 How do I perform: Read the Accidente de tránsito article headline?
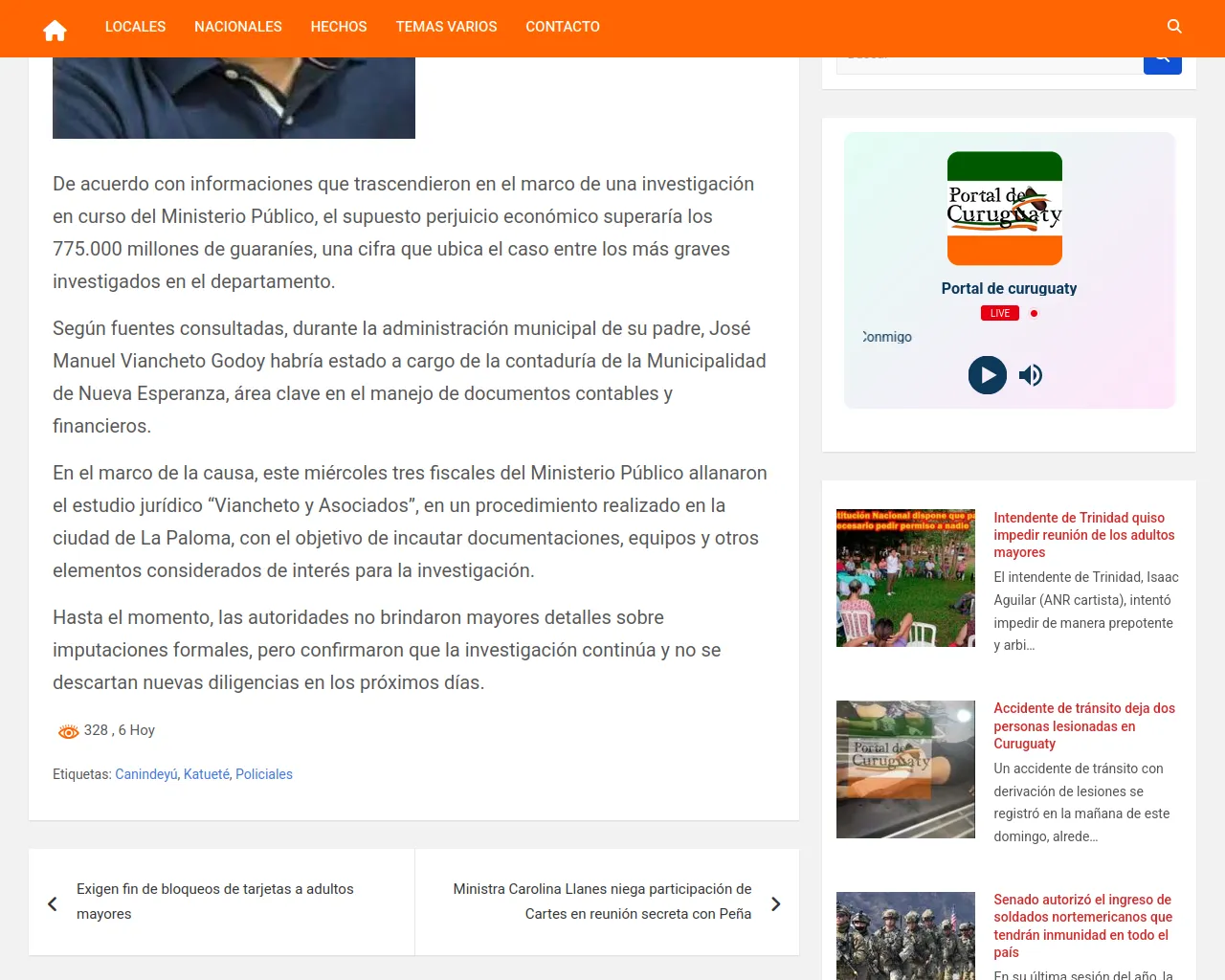(x=1083, y=725)
